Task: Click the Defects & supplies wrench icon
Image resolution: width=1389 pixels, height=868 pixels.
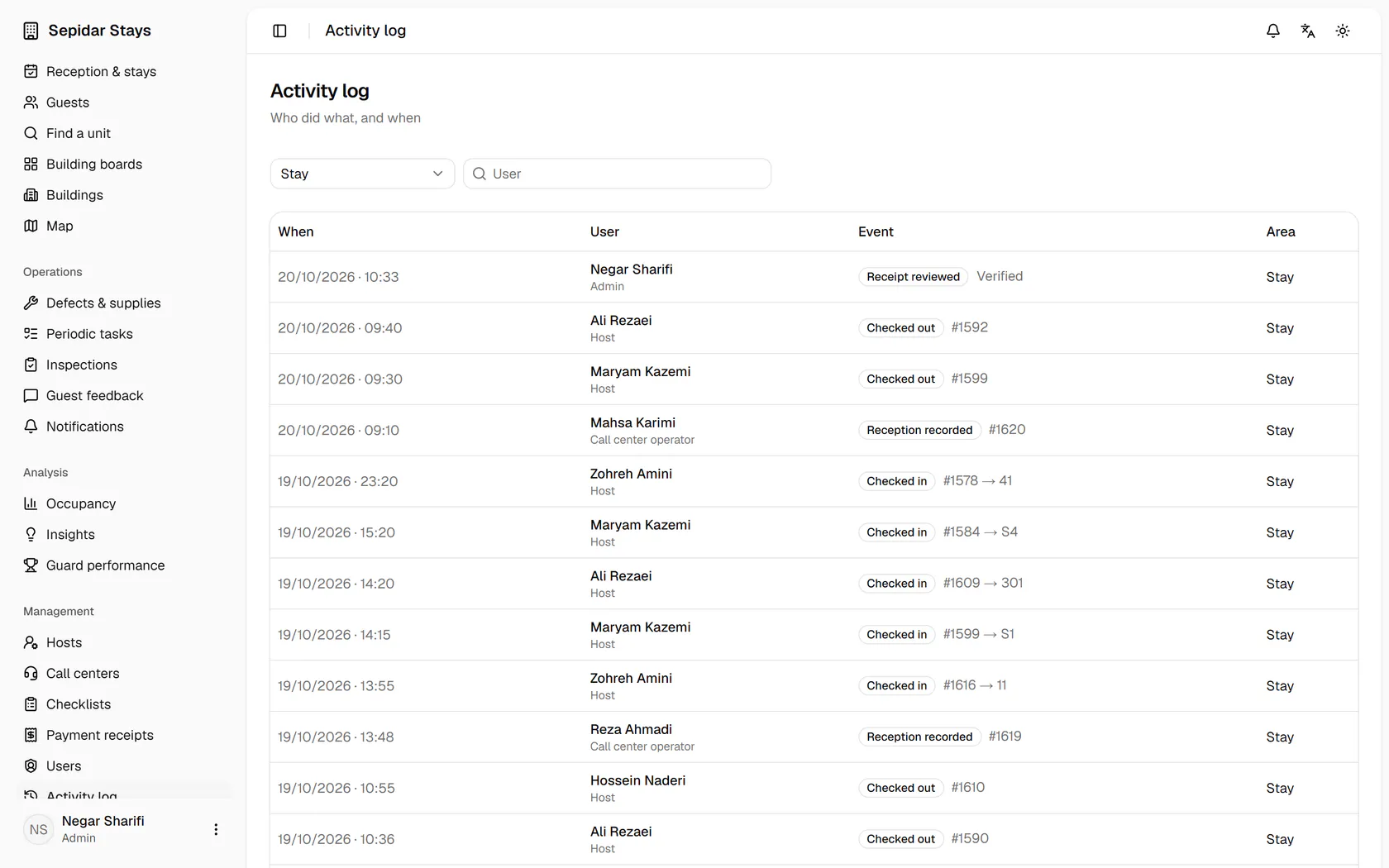Action: coord(31,303)
